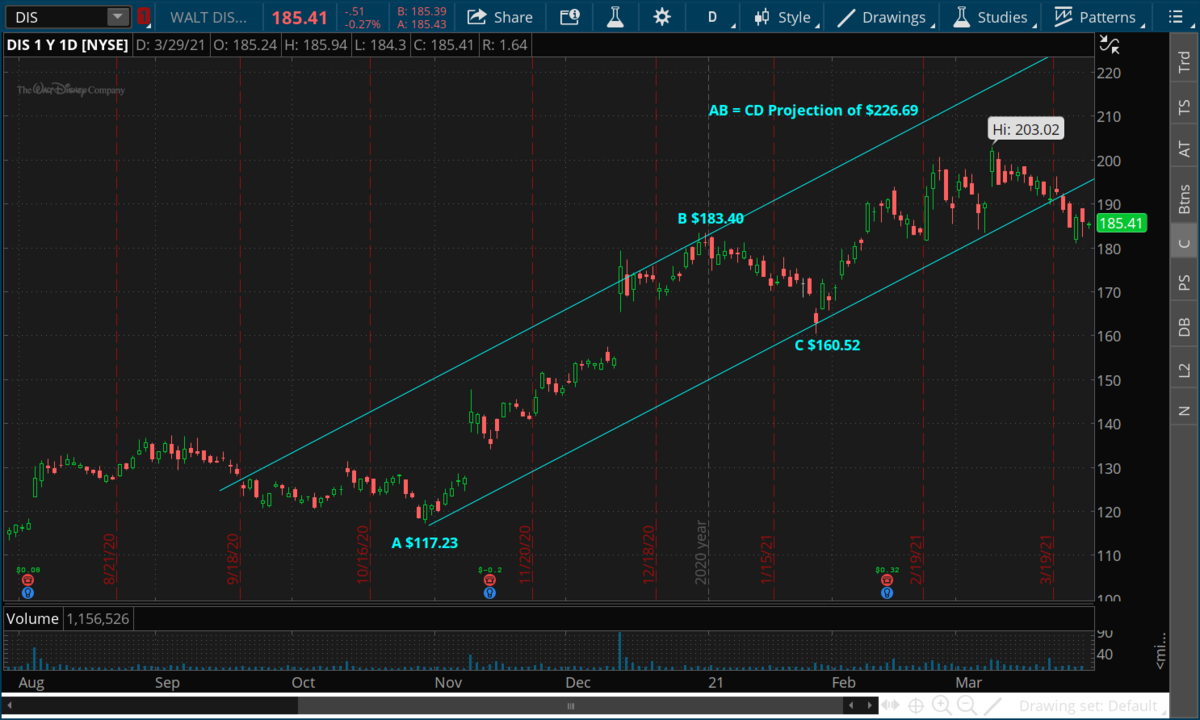Select the line drawing tool icon
The width and height of the screenshot is (1200, 720).
coord(993,705)
